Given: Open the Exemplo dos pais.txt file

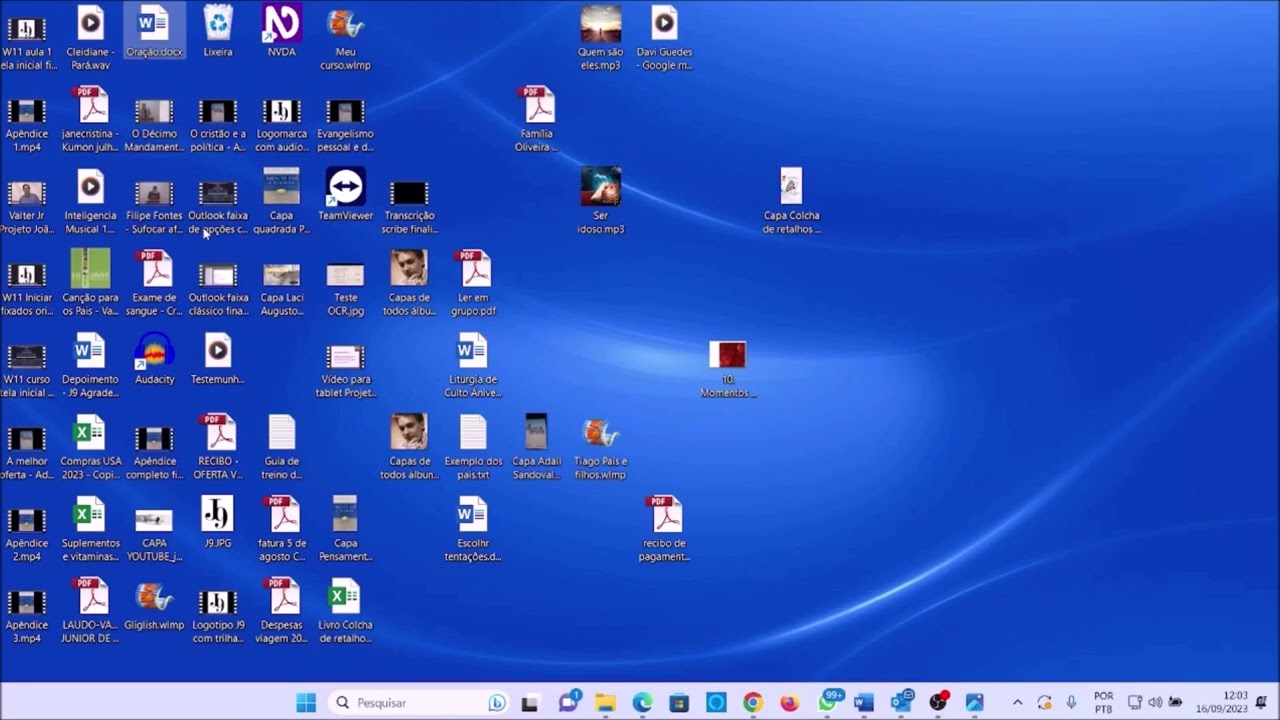Looking at the screenshot, I should (473, 448).
